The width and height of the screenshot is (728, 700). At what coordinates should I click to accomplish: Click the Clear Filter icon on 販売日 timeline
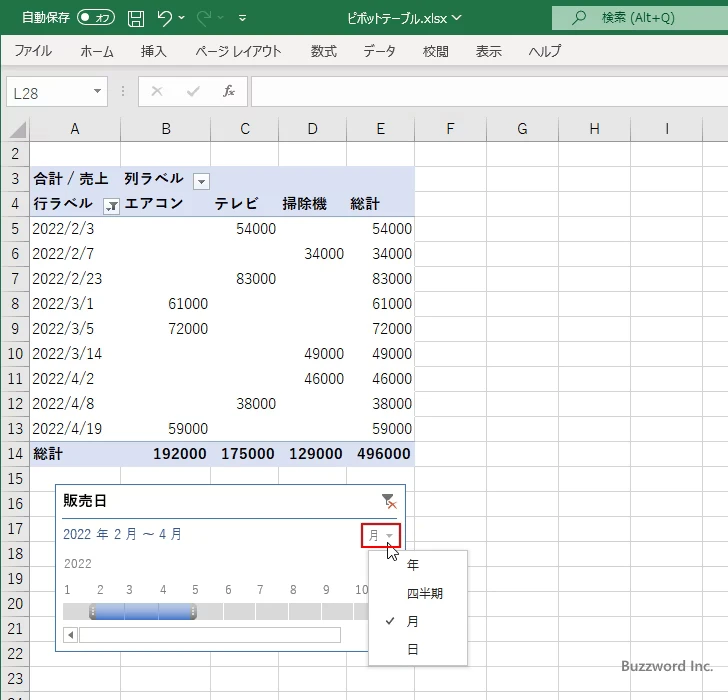pyautogui.click(x=389, y=501)
